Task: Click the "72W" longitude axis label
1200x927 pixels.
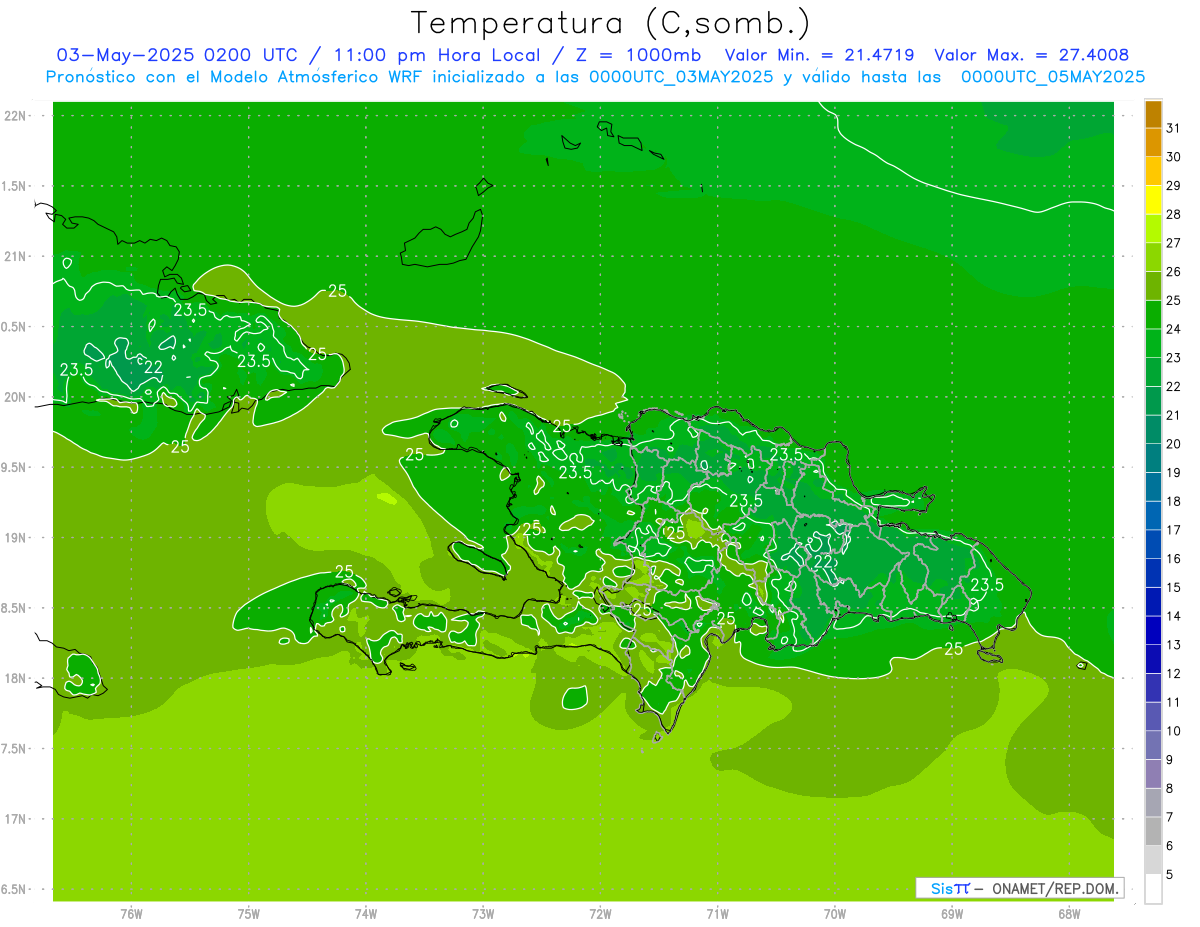Action: [600, 914]
